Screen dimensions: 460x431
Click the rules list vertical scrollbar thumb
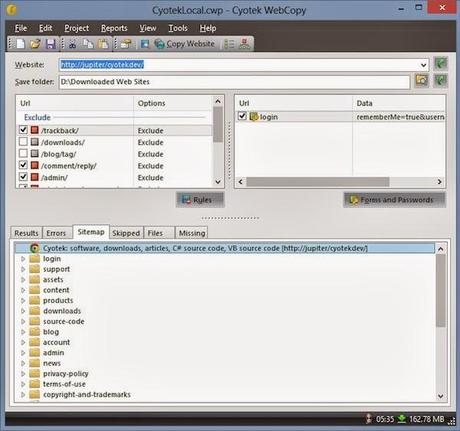[x=218, y=124]
